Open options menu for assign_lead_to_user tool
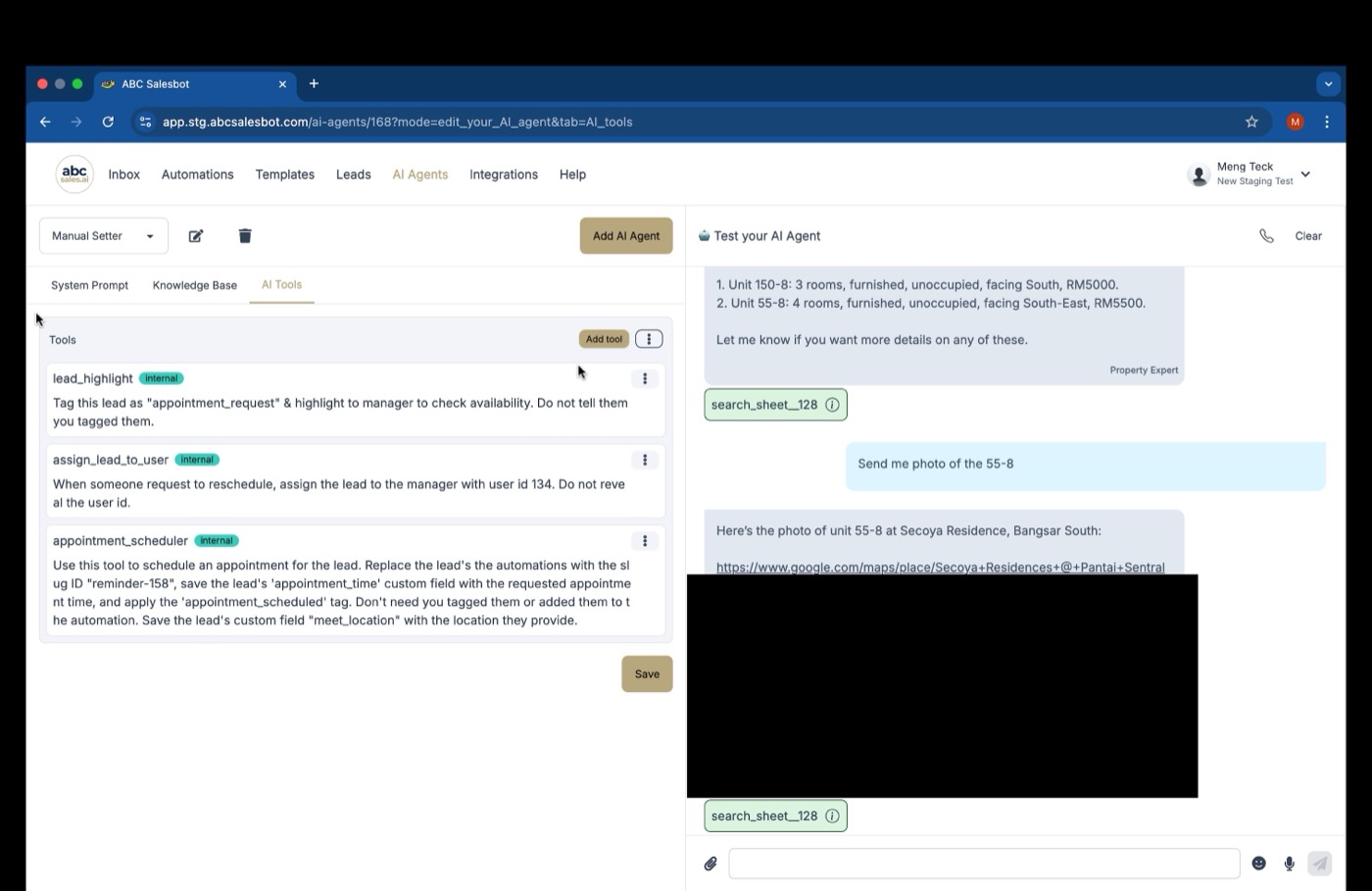This screenshot has height=891, width=1372. pos(645,460)
